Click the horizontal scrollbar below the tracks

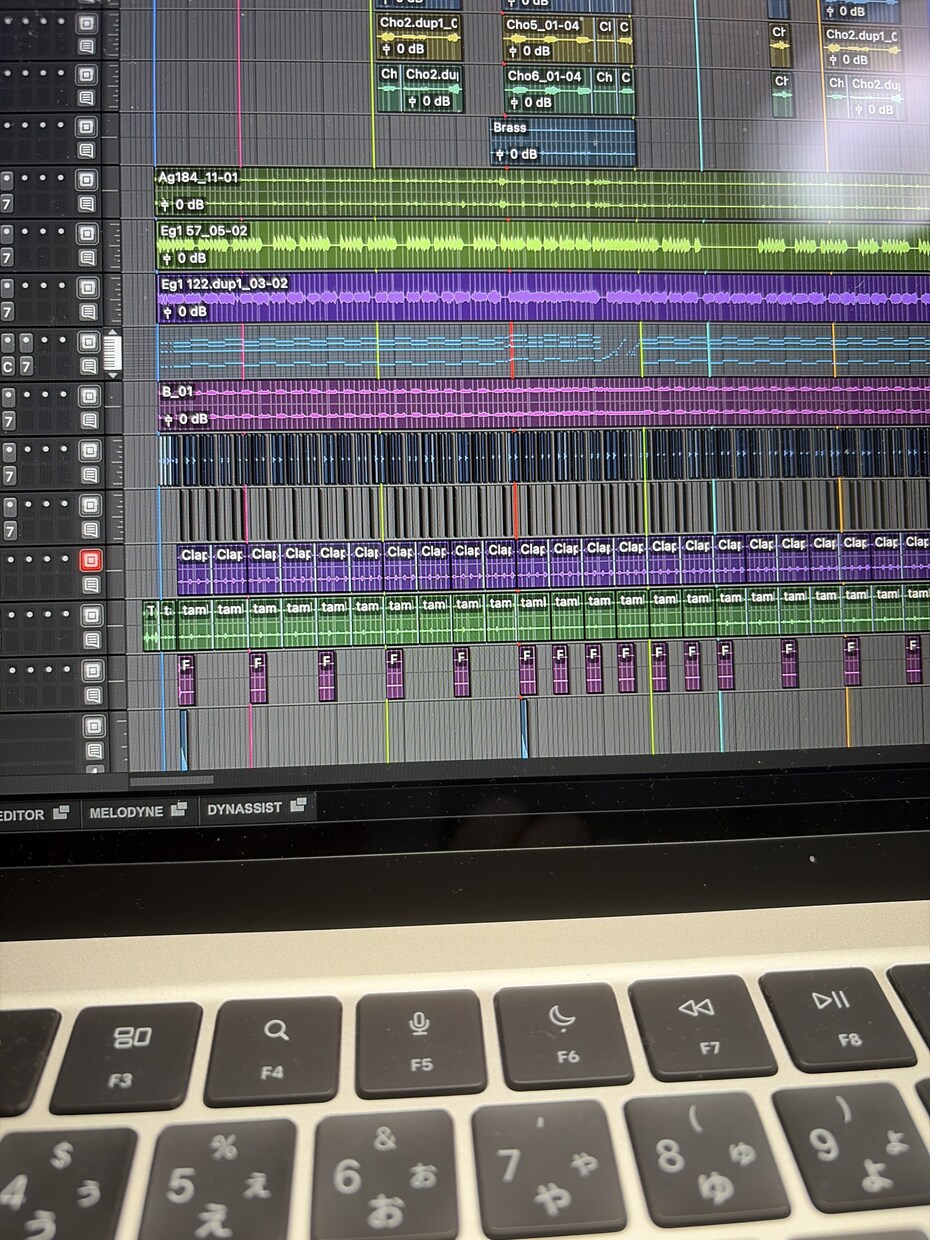[171, 780]
